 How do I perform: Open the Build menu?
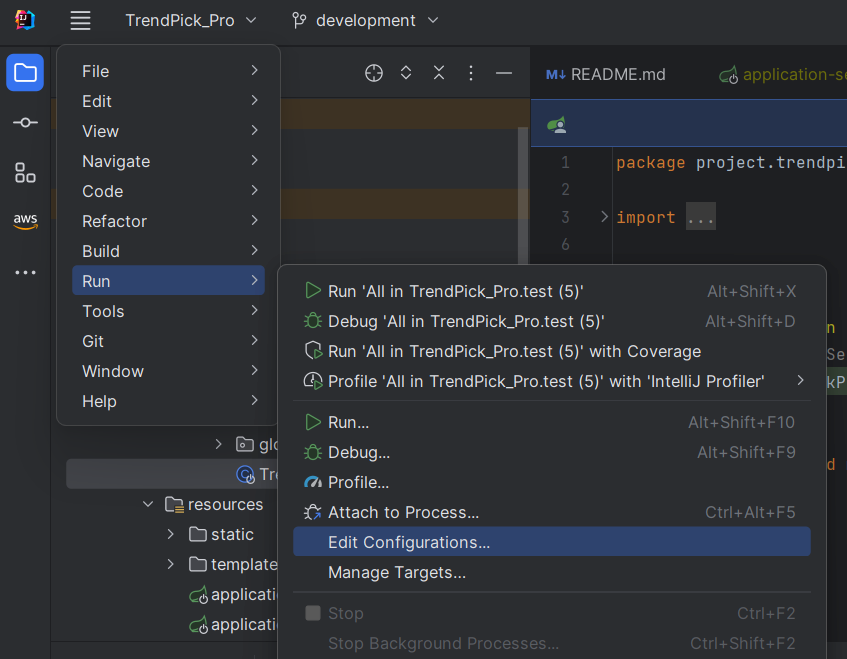point(168,251)
